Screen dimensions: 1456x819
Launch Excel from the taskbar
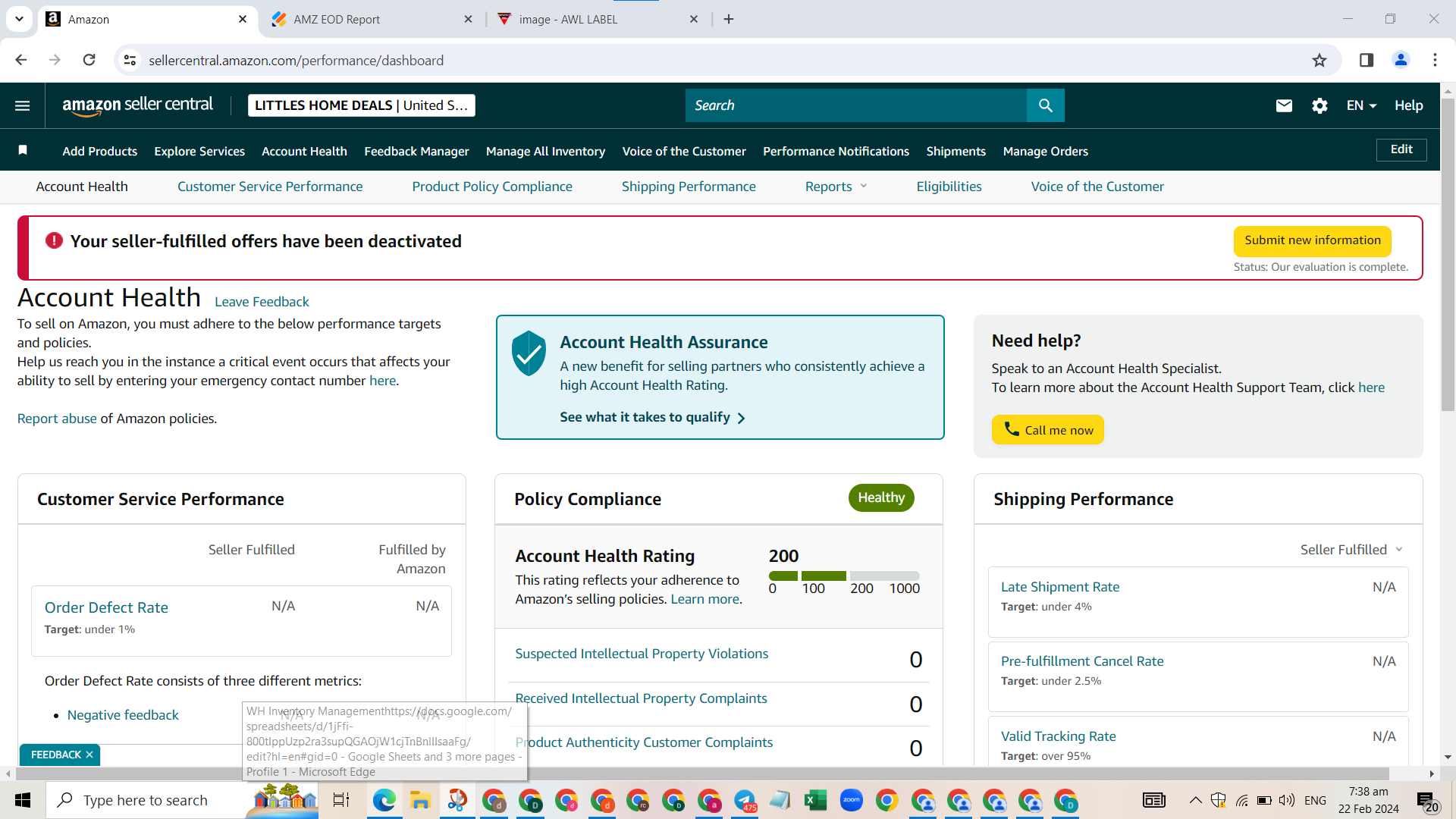[x=815, y=800]
